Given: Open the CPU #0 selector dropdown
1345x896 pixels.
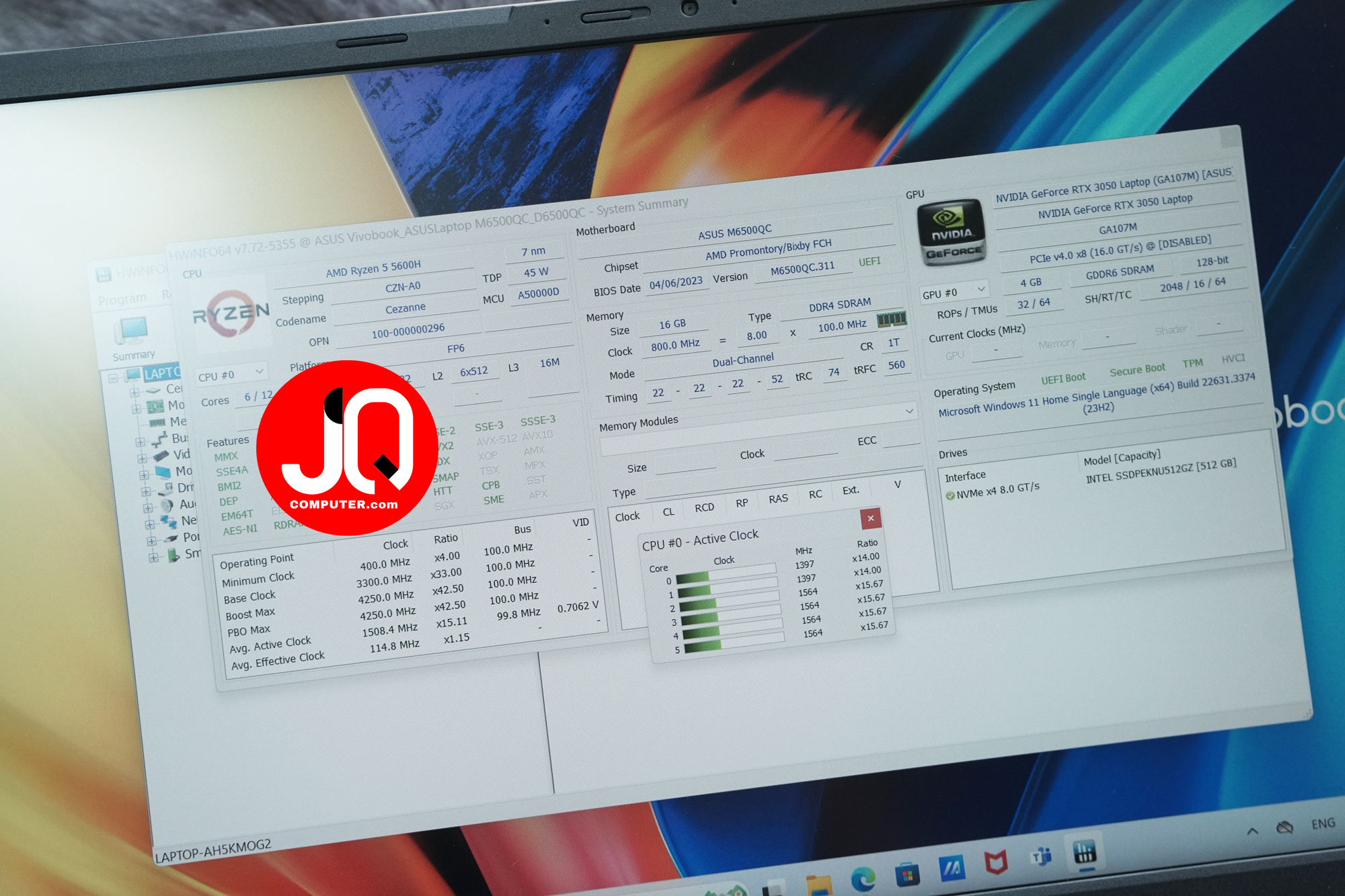Looking at the screenshot, I should point(231,374).
